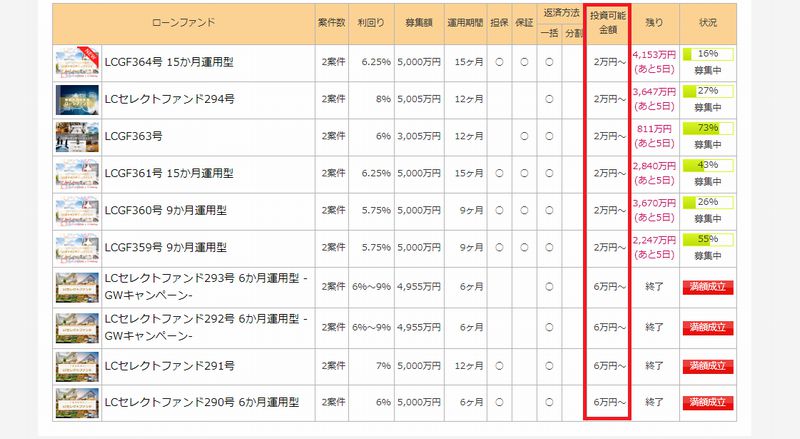Screen dimensions: 800x439
Task: Click the 返済方法 column header
Action: click(561, 13)
